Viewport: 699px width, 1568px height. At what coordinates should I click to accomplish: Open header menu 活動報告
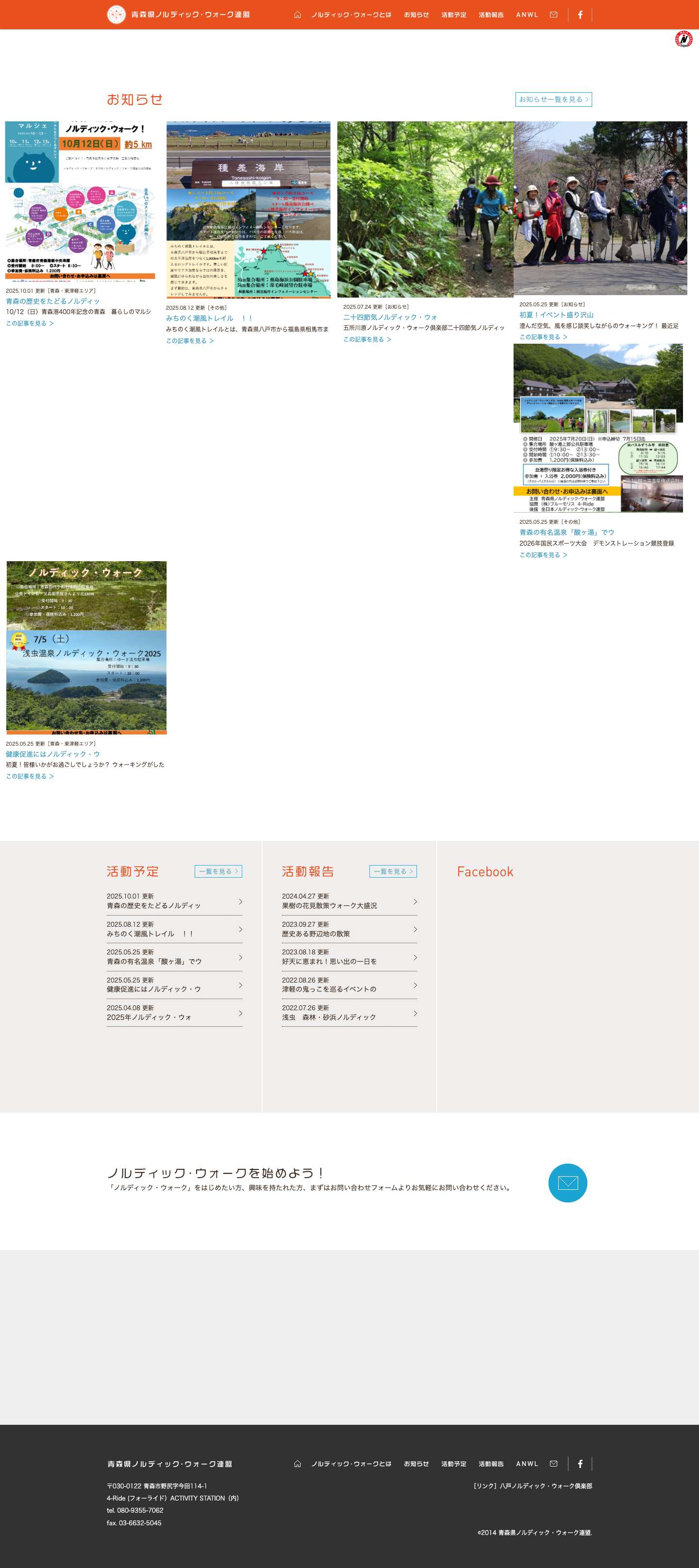(491, 15)
